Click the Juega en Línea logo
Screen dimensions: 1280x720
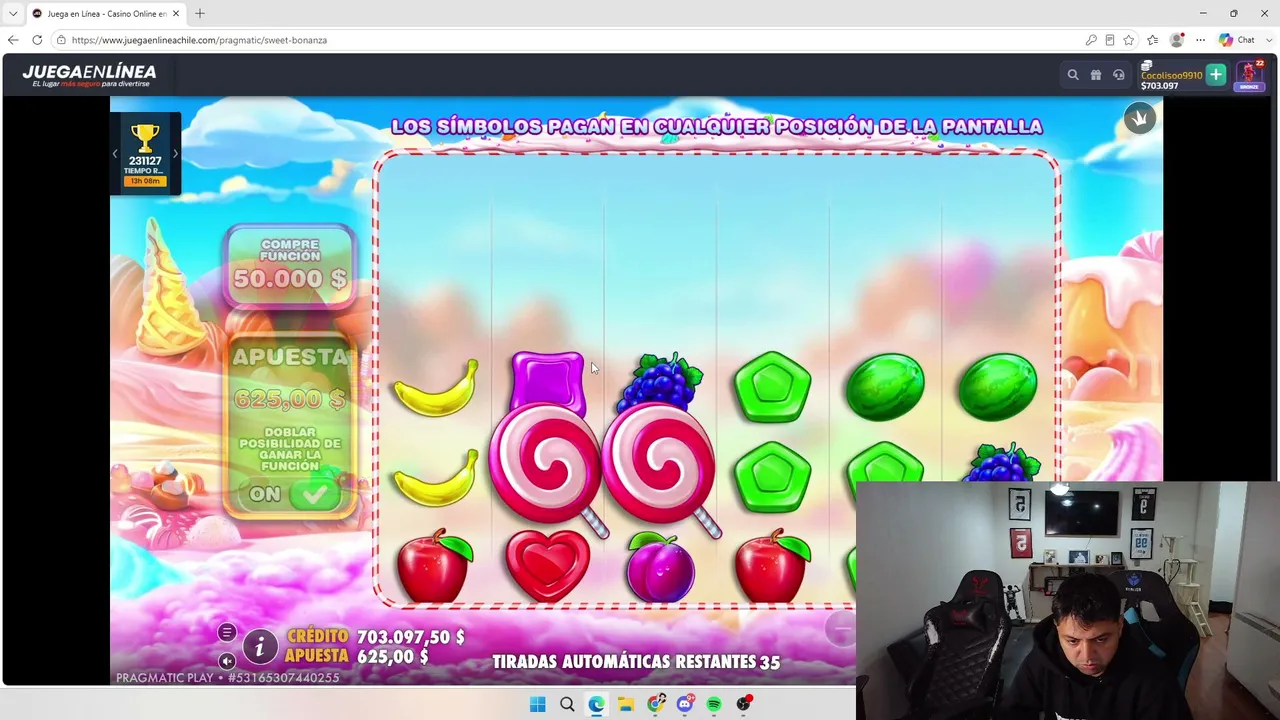(x=90, y=75)
